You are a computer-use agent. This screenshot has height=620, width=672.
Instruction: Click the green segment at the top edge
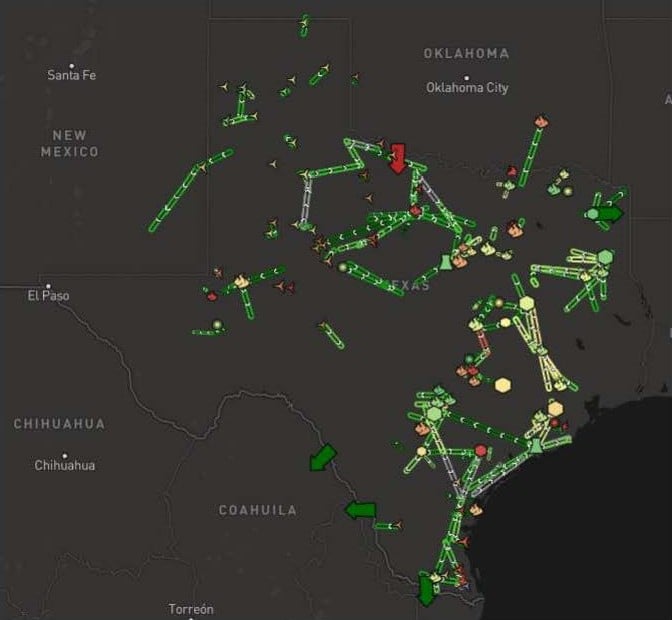pos(304,26)
